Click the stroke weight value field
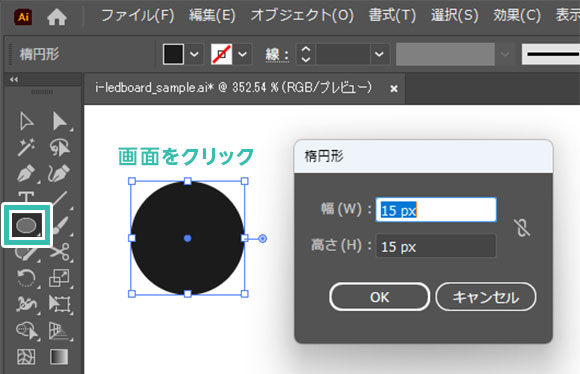Image resolution: width=580 pixels, height=374 pixels. click(x=343, y=54)
